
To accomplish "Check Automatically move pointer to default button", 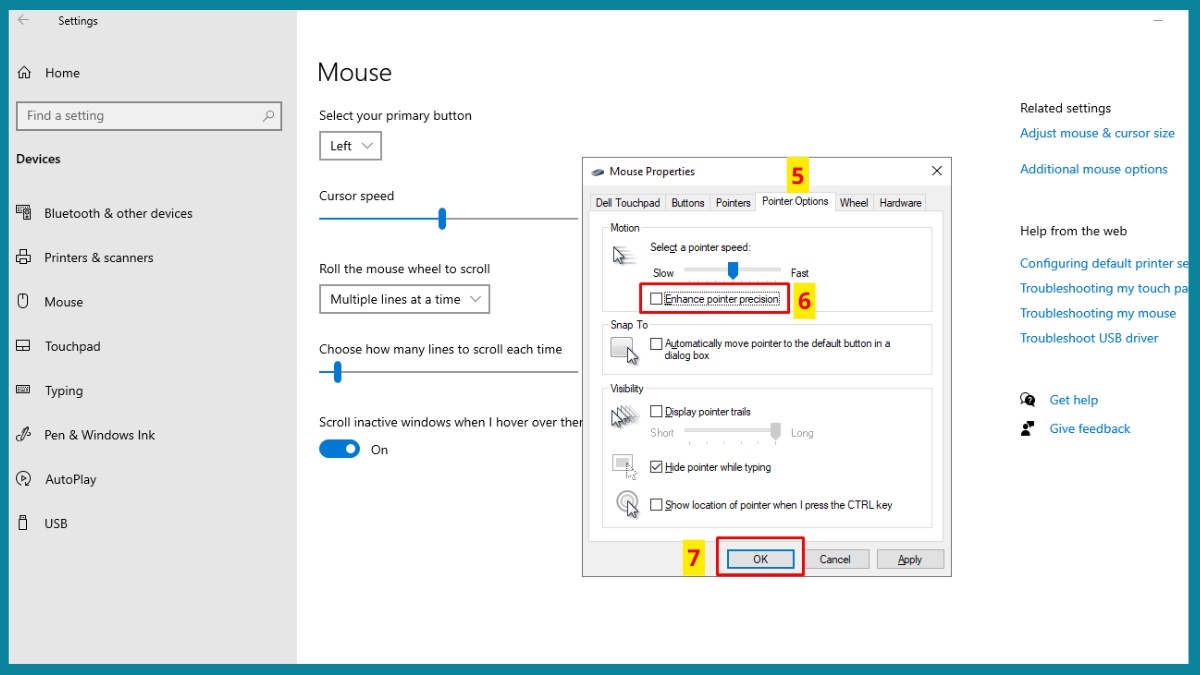I will [x=657, y=344].
